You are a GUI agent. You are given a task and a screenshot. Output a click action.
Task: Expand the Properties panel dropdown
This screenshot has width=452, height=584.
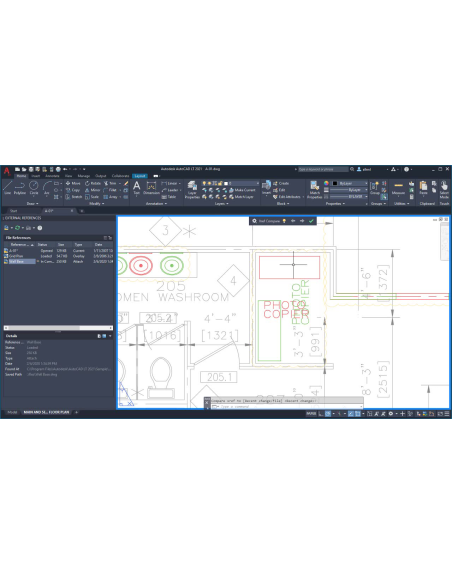(335, 204)
